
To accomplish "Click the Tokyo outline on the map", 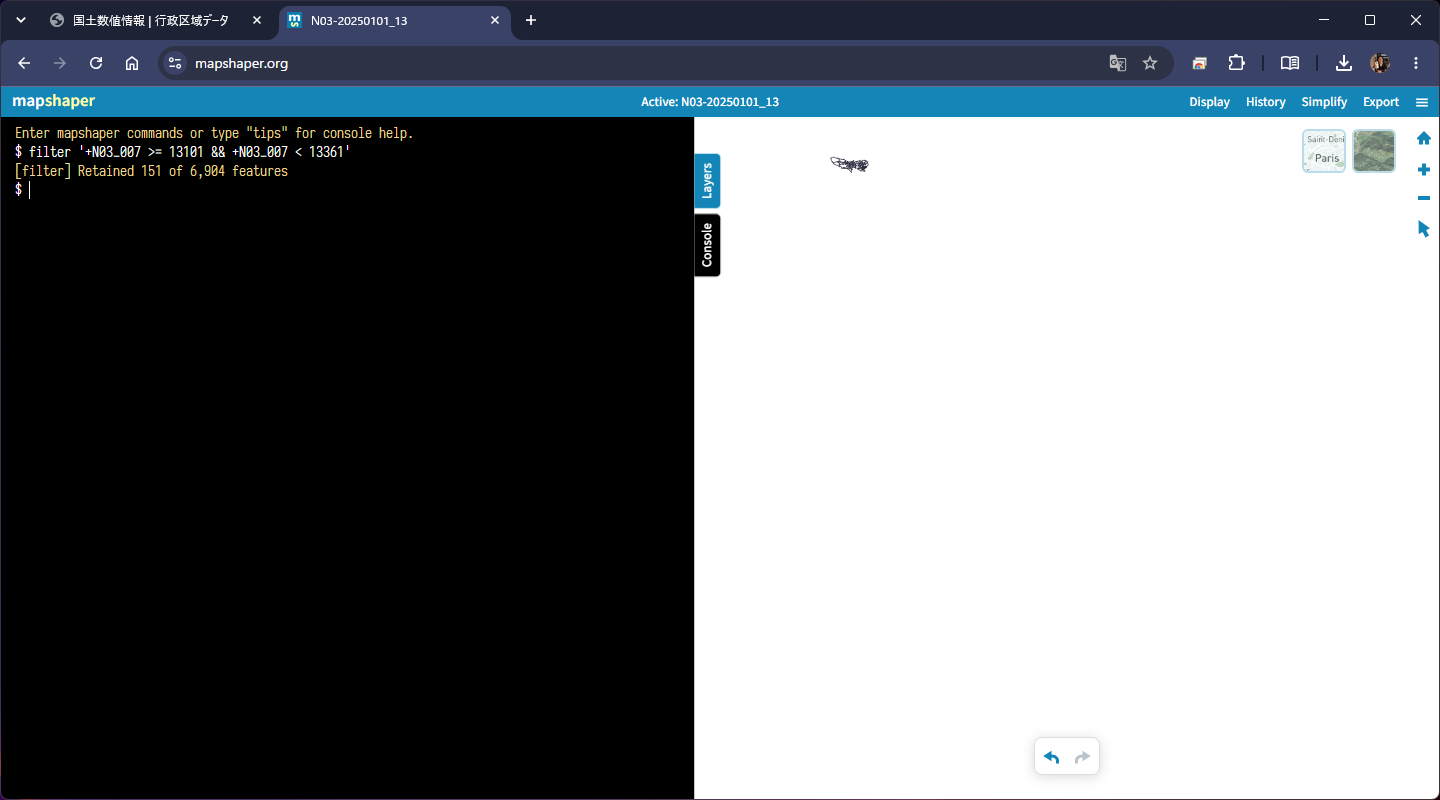I will [849, 164].
